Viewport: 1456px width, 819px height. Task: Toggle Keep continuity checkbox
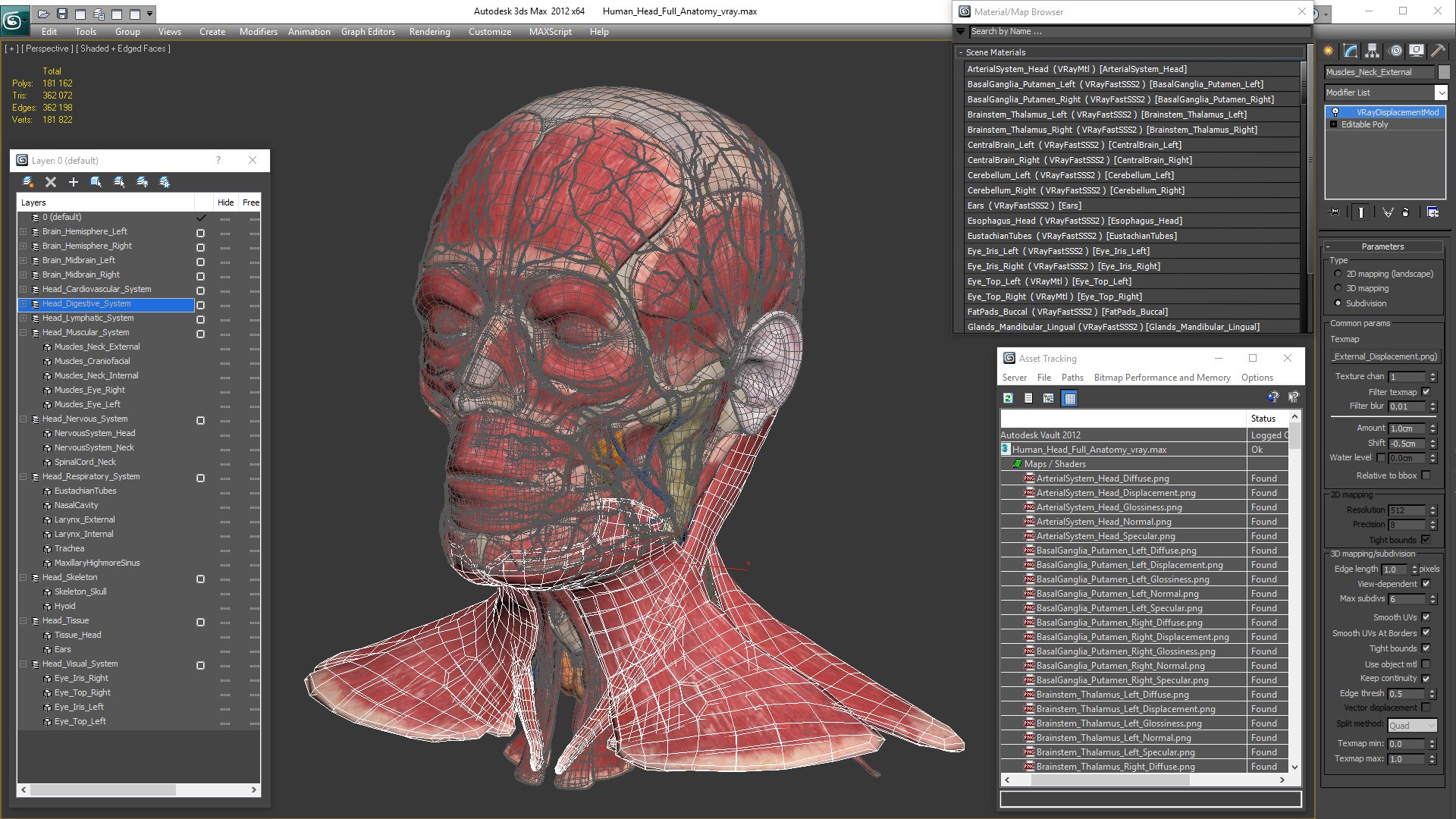1426,679
